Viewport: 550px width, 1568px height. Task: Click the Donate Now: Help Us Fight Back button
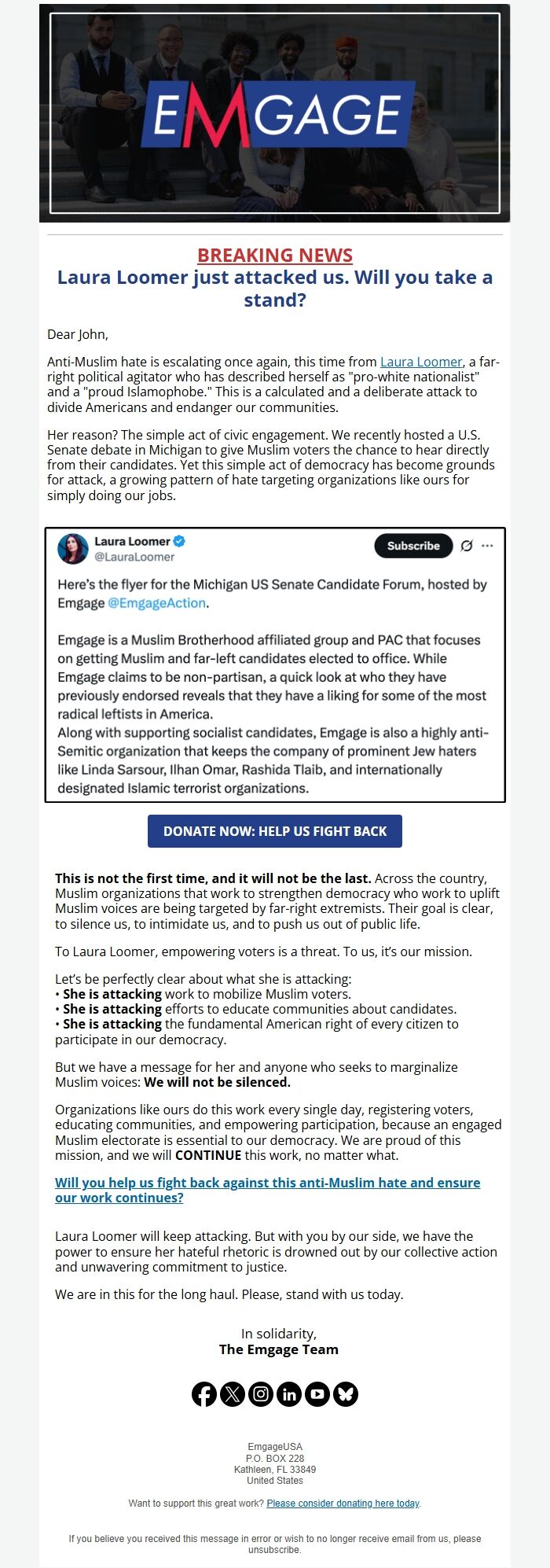275,831
